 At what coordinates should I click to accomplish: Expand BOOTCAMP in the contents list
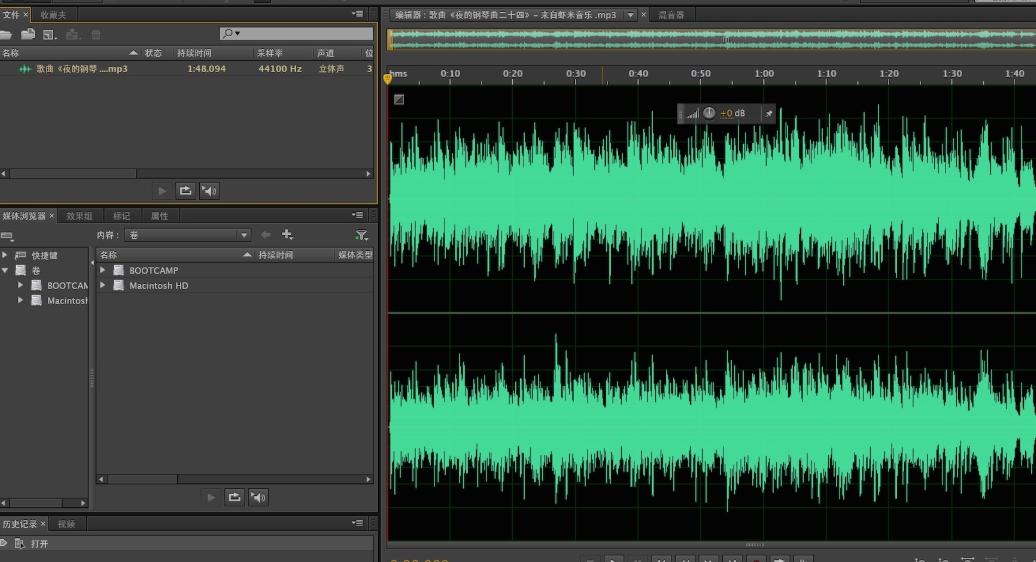point(102,270)
